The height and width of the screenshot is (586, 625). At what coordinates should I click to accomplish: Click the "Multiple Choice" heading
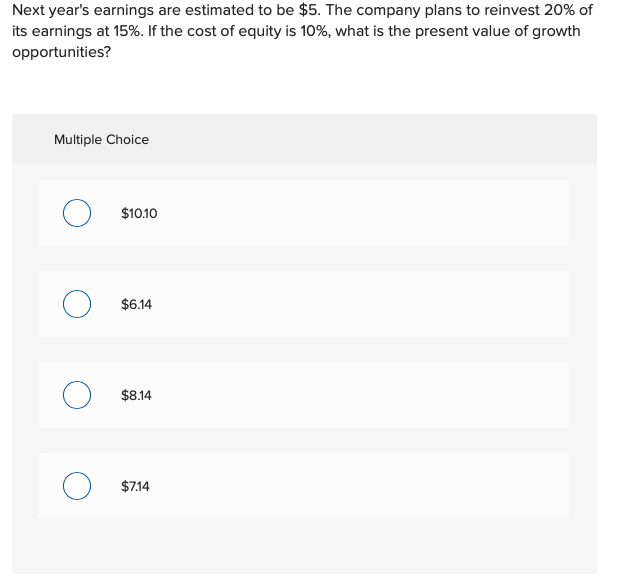pos(101,140)
